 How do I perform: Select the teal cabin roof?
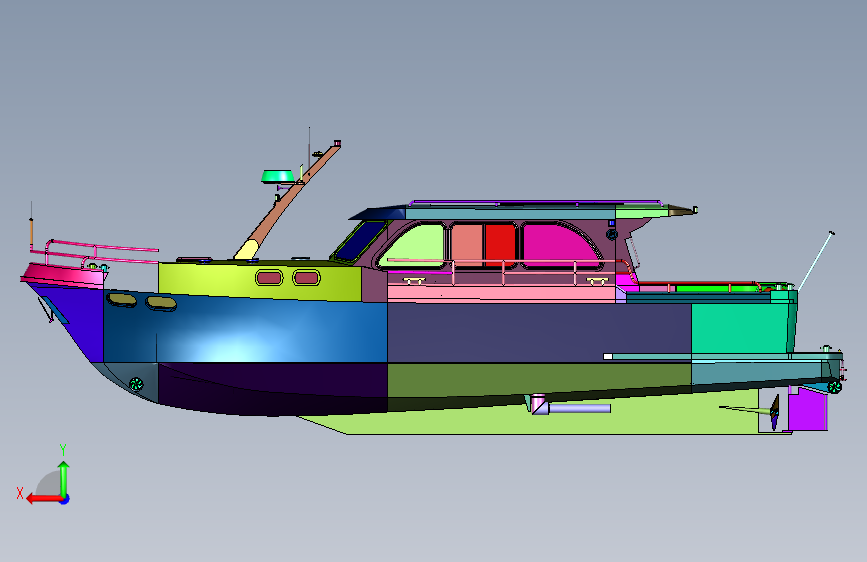(x=510, y=212)
